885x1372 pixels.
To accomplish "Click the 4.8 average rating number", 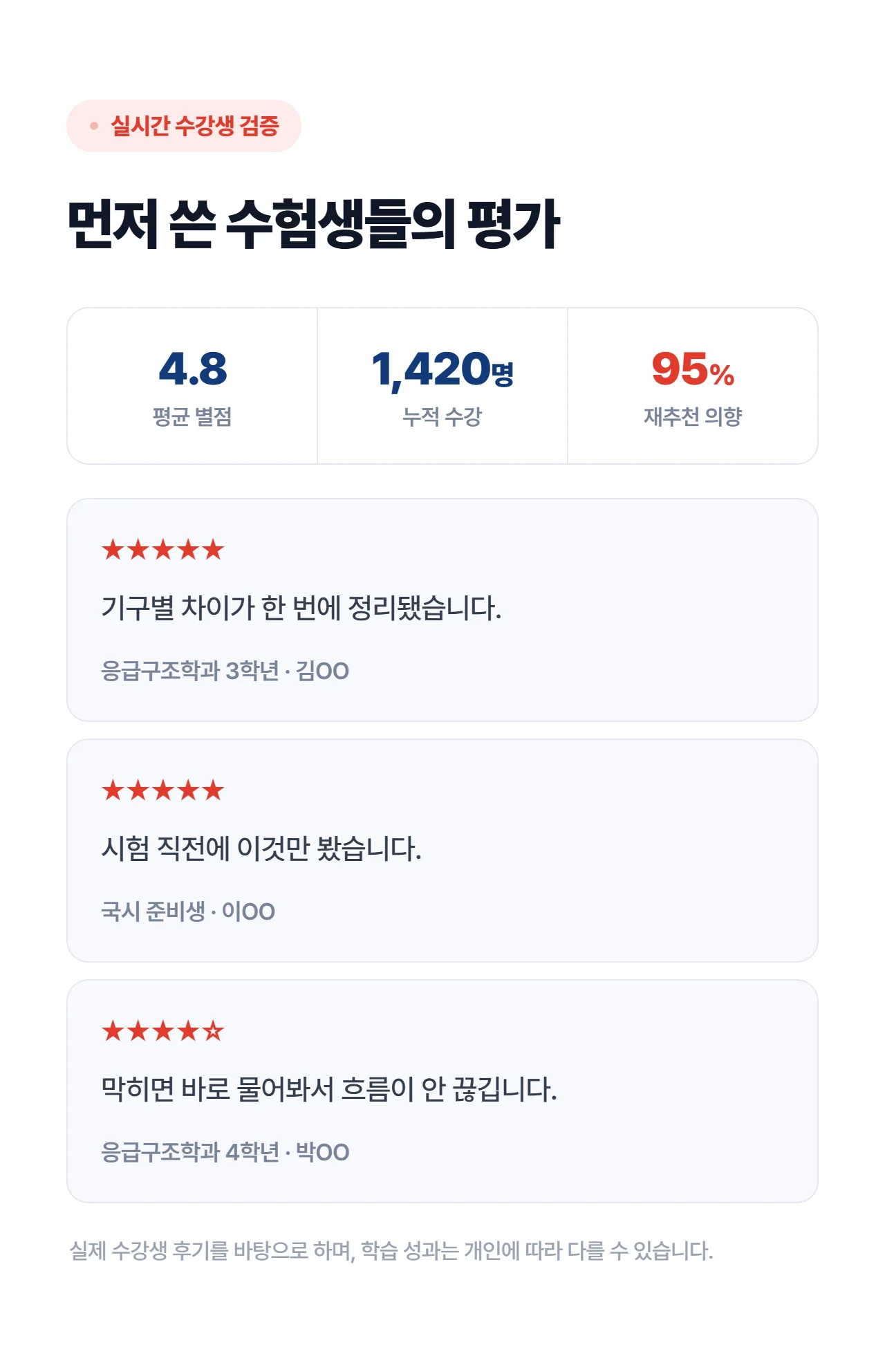I will click(192, 369).
